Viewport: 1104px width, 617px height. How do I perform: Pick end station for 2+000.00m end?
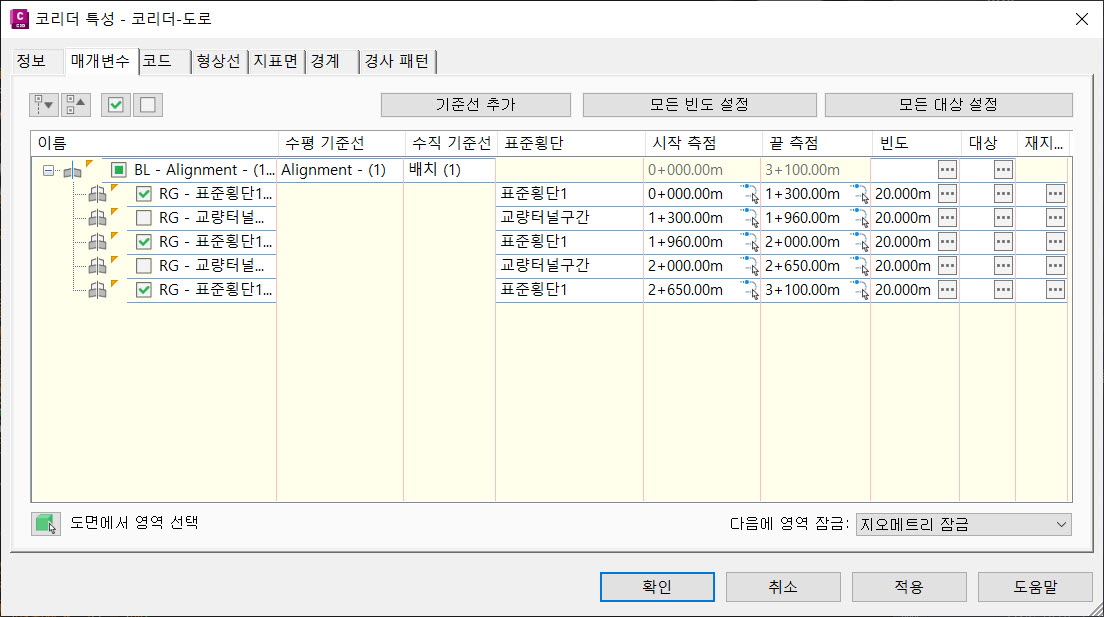click(x=860, y=242)
